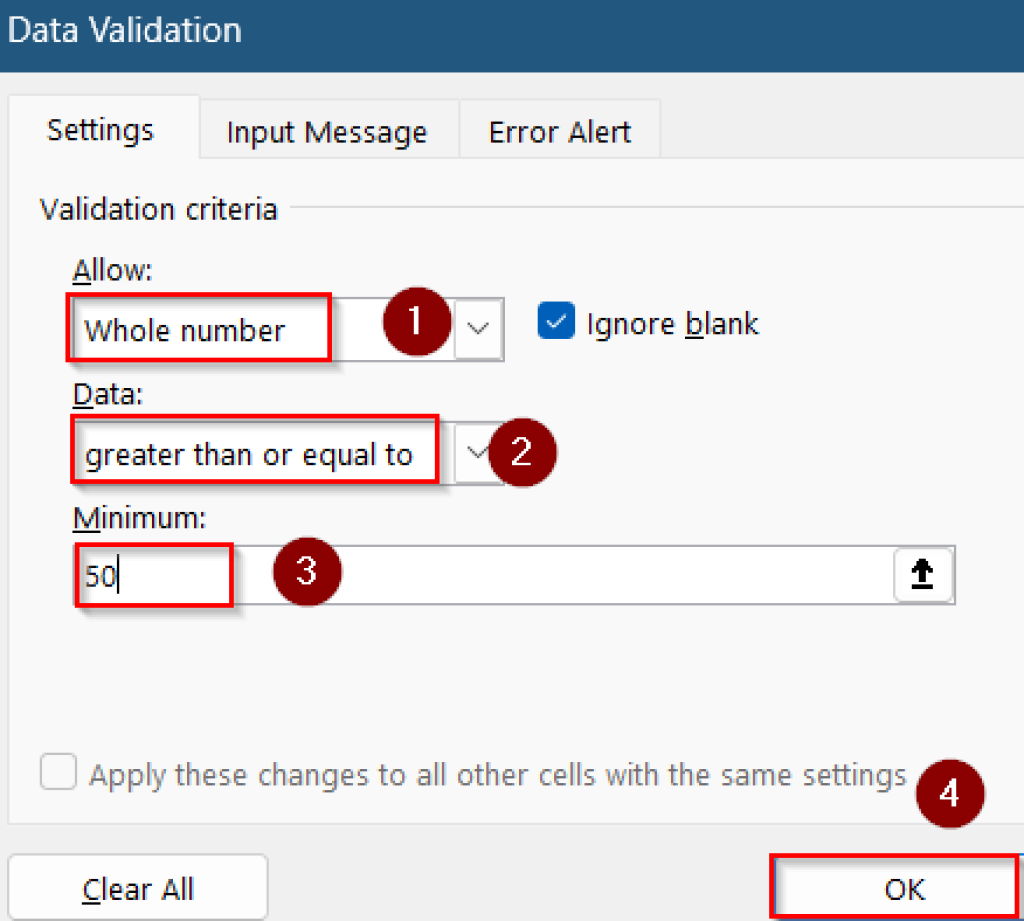
Task: Enable applying changes to all cells with same settings
Action: point(58,772)
